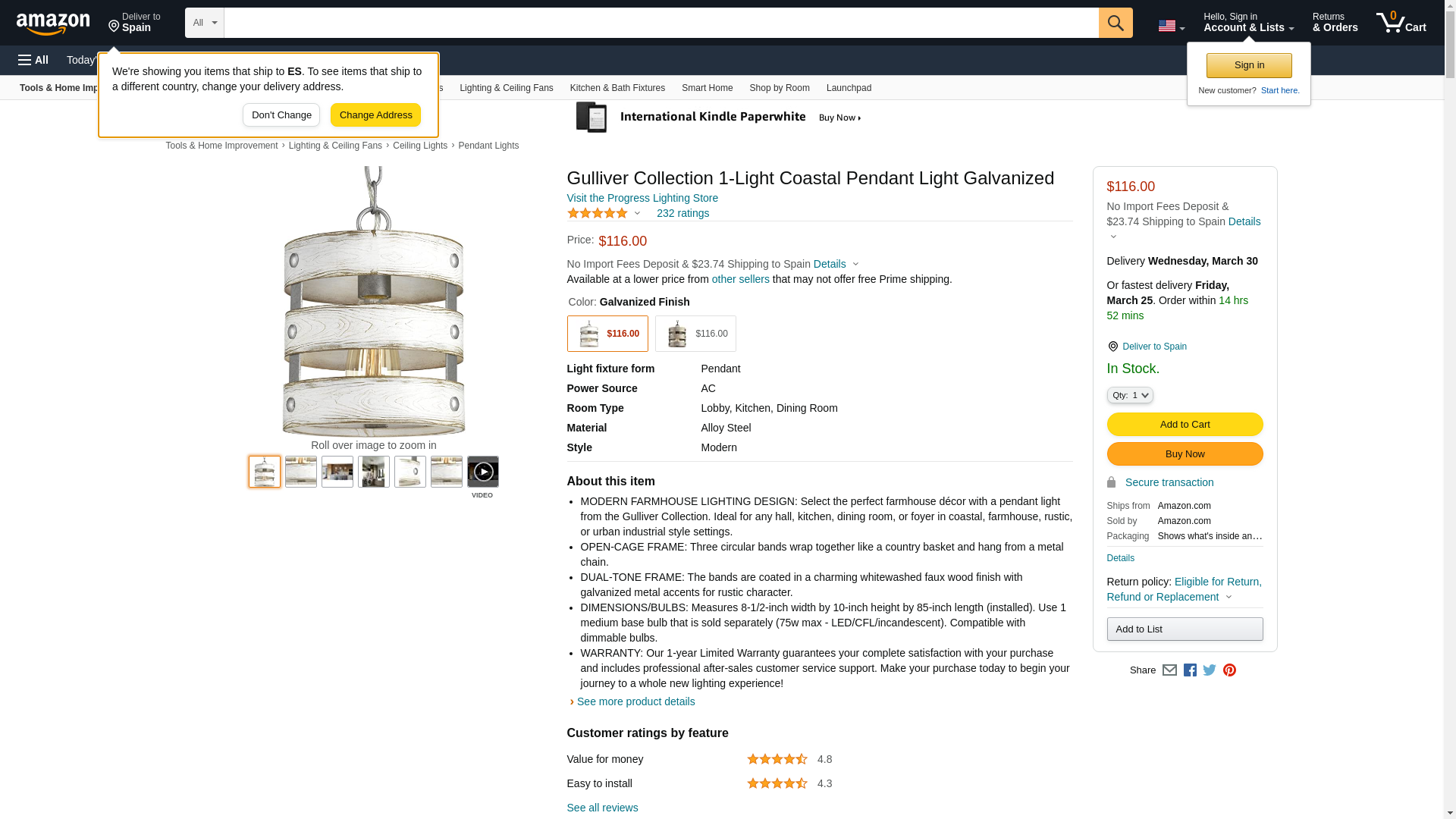Click into the search input field
This screenshot has width=1456, height=819.
point(660,23)
